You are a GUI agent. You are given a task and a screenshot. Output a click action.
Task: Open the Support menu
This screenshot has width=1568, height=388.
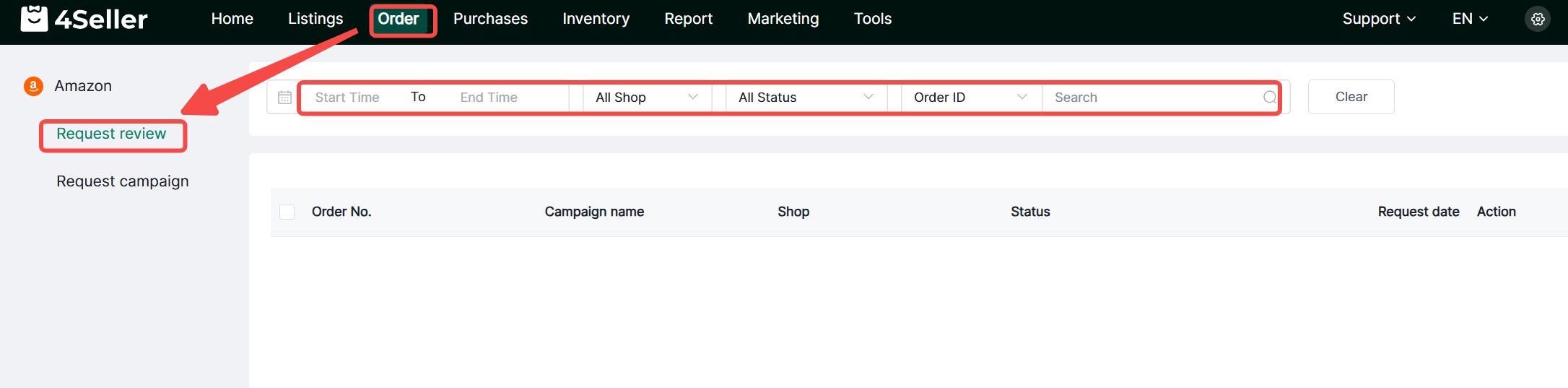tap(1378, 20)
